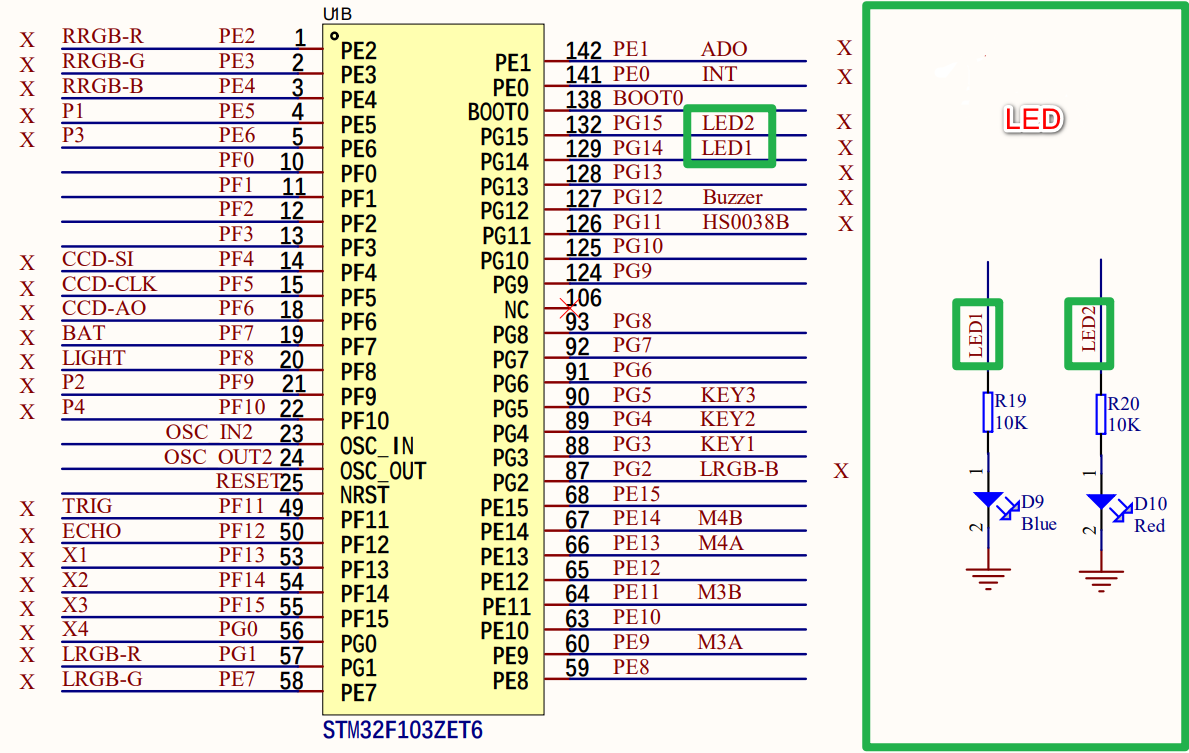The image size is (1189, 753).
Task: Select the R19 designator text
Action: pyautogui.click(x=1010, y=400)
